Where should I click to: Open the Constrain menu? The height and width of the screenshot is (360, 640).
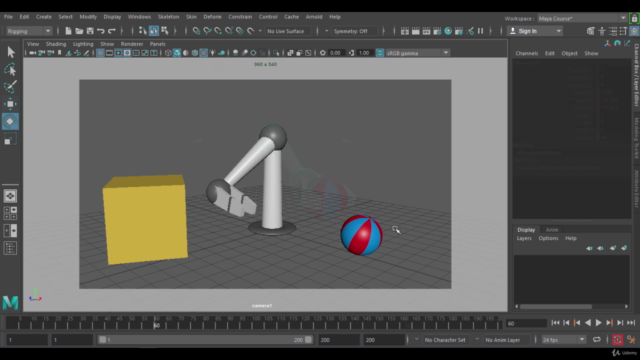tap(240, 17)
